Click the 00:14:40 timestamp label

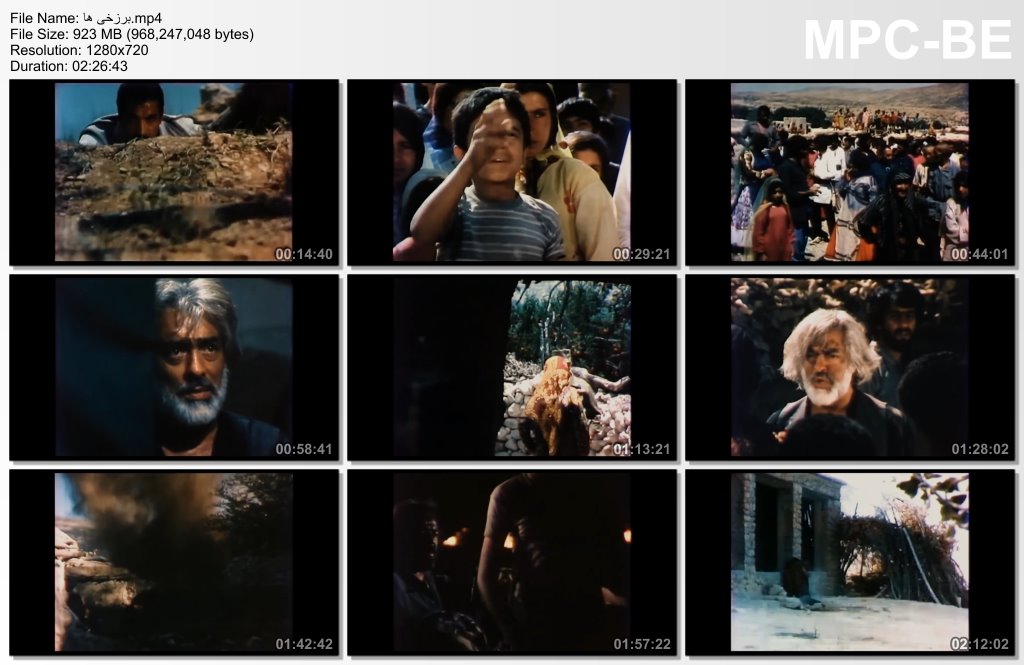click(304, 254)
